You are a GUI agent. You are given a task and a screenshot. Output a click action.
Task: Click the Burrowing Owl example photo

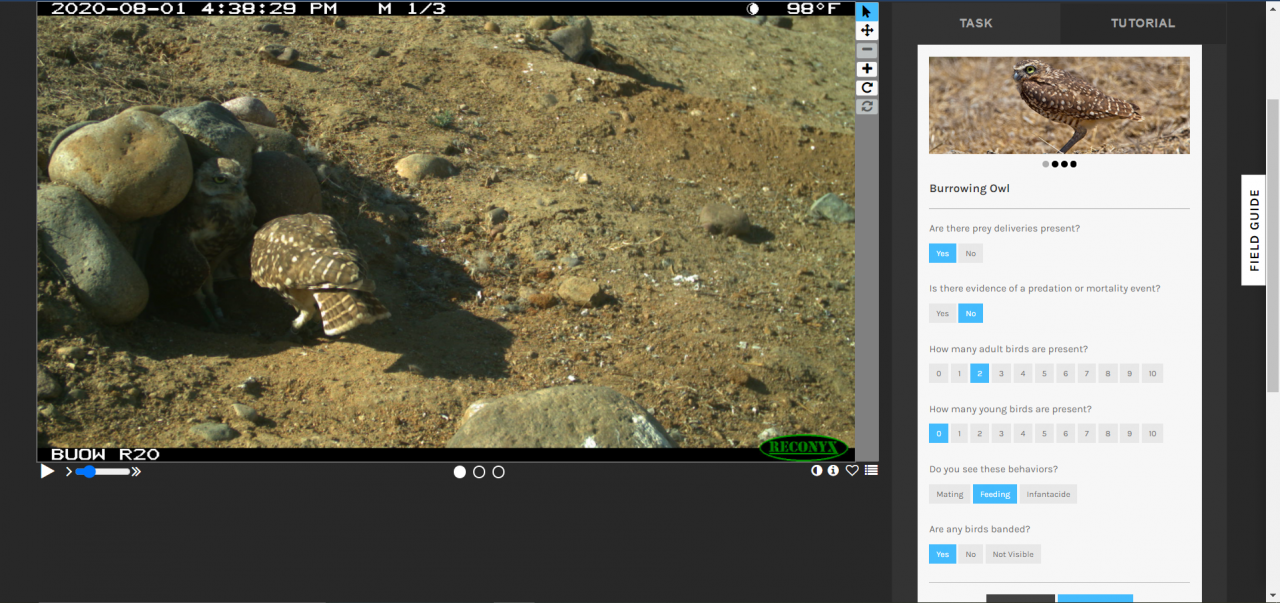click(1059, 105)
